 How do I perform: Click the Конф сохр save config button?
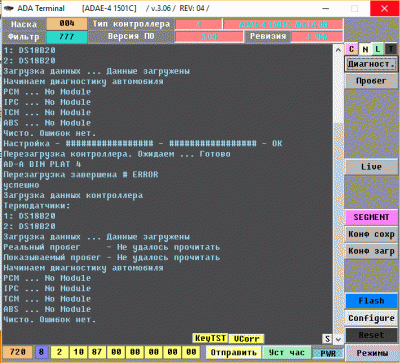tap(371, 234)
